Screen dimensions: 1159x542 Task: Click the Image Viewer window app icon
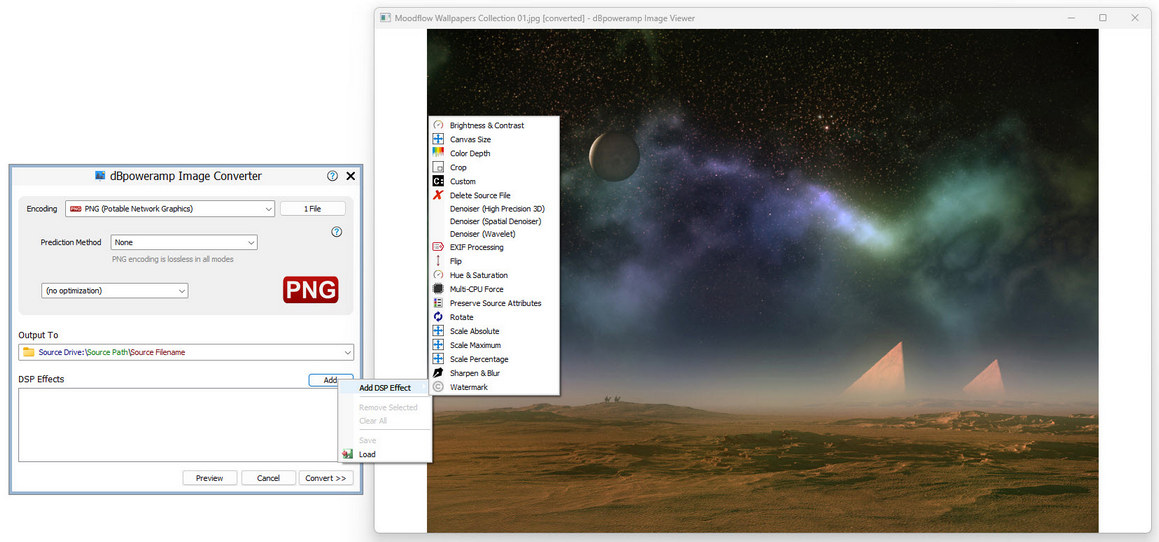(x=385, y=18)
